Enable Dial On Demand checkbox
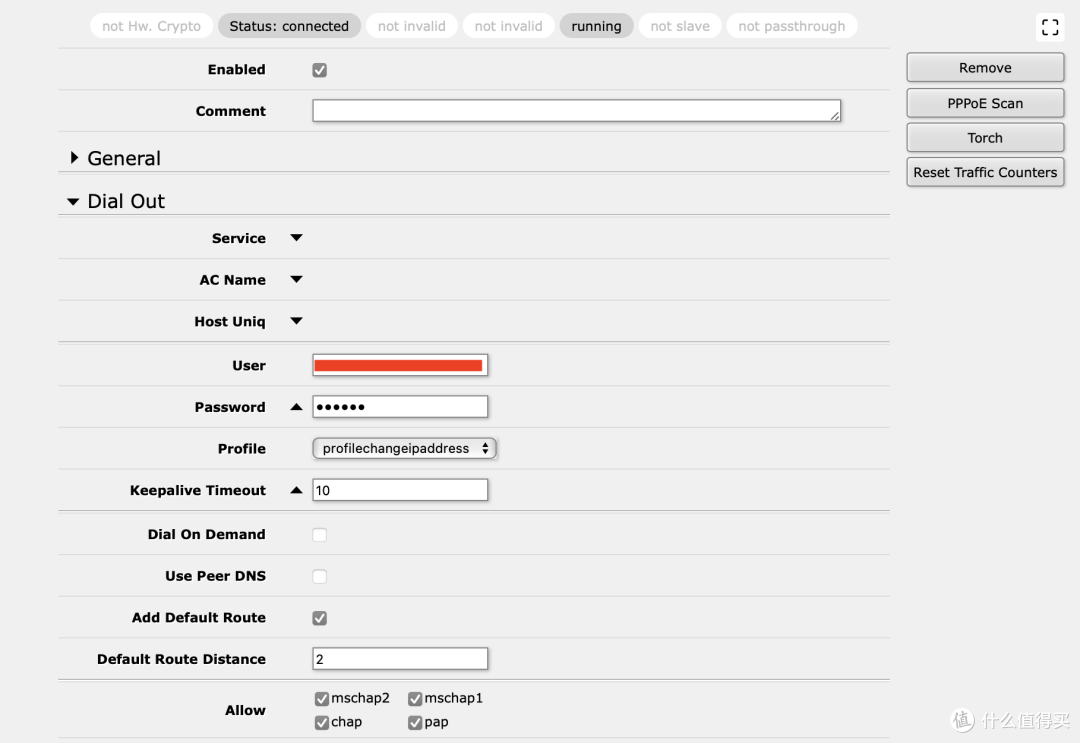 [x=320, y=535]
